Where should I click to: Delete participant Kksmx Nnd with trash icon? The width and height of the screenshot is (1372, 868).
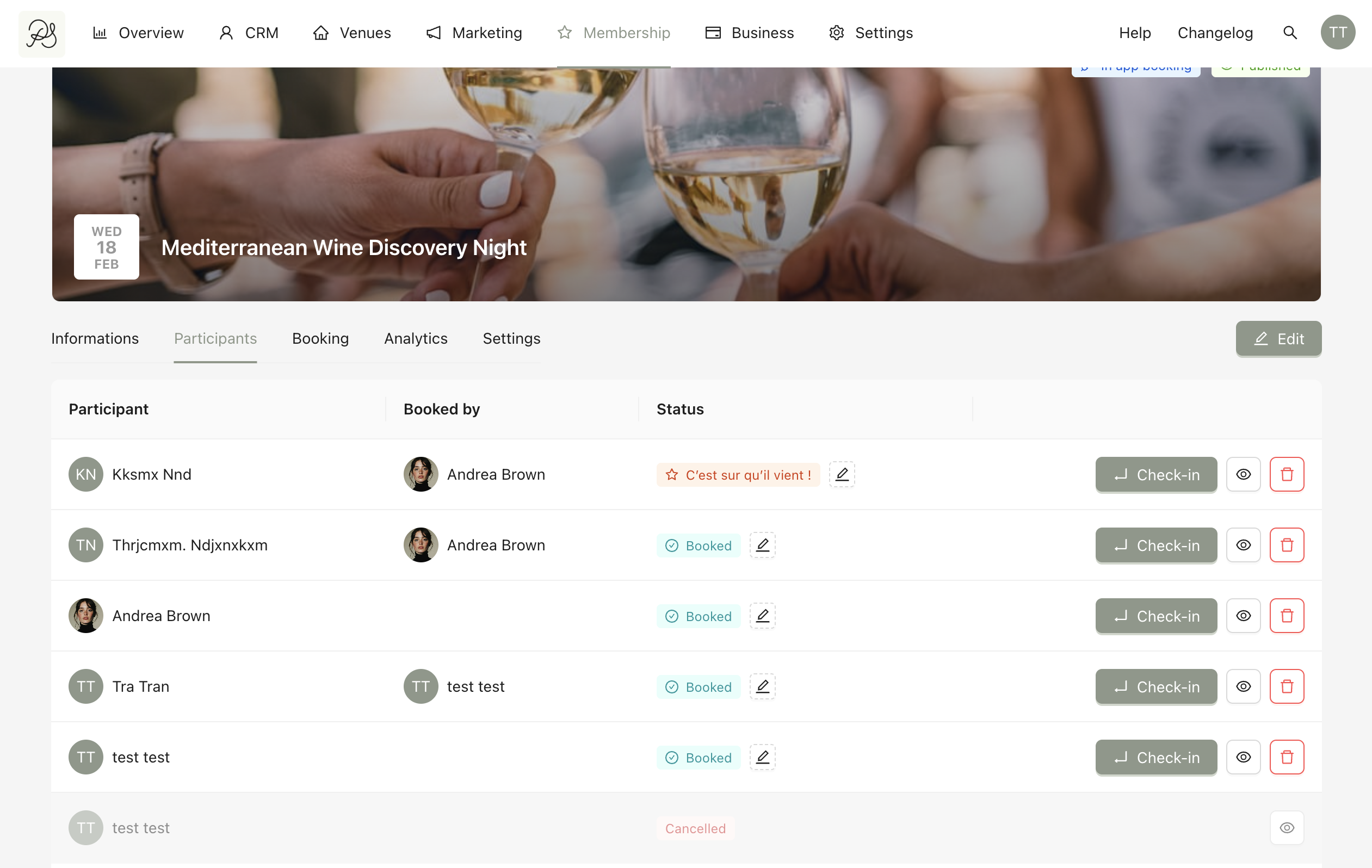[1286, 474]
